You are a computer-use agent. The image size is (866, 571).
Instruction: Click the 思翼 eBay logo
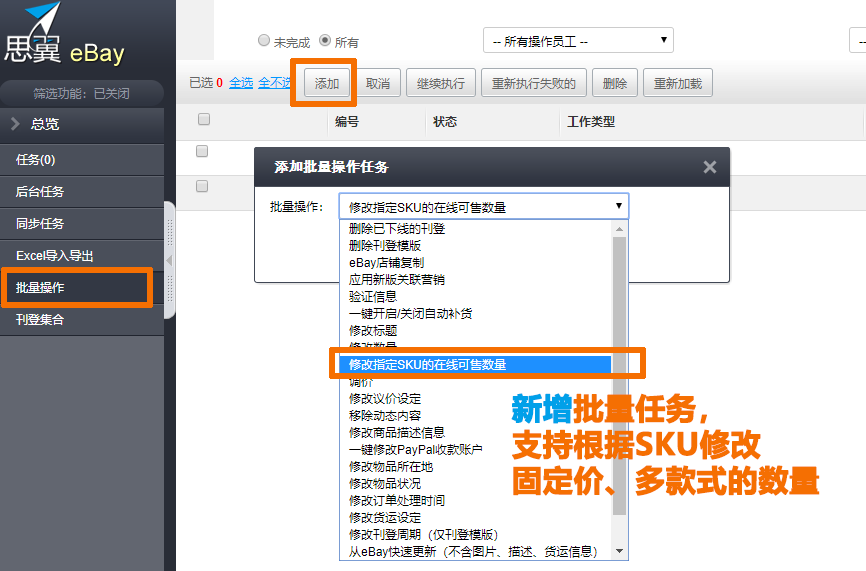point(64,36)
